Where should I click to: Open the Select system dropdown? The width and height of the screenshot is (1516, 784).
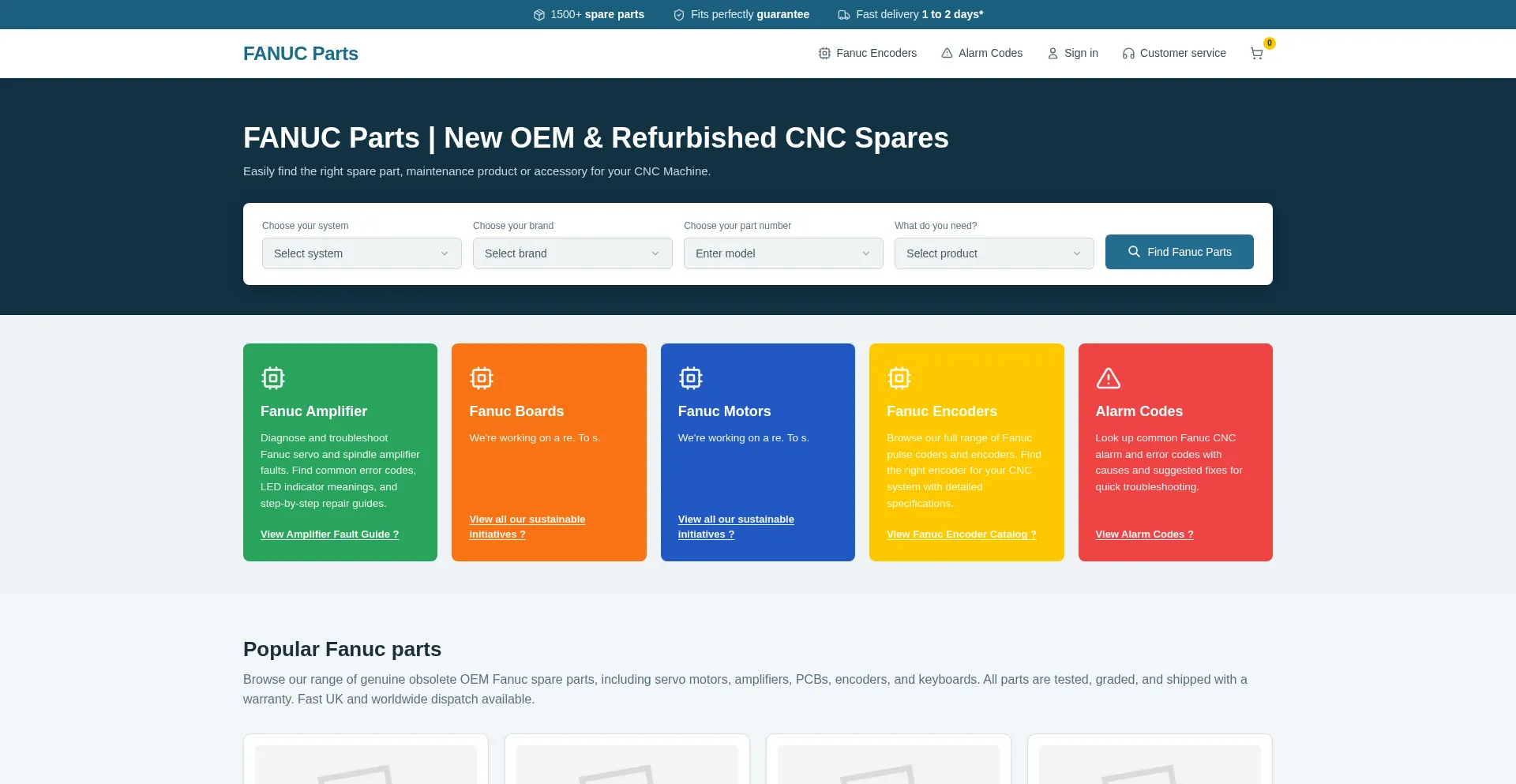coord(362,253)
